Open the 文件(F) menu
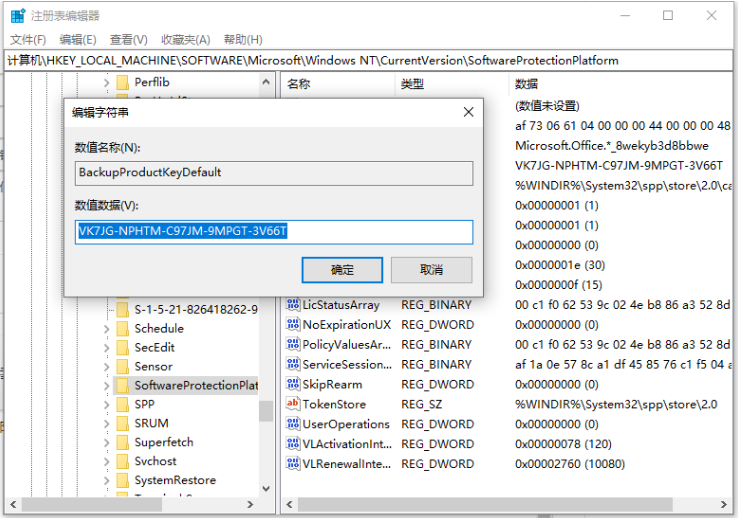Screen dimensions: 738x518 [x=28, y=39]
